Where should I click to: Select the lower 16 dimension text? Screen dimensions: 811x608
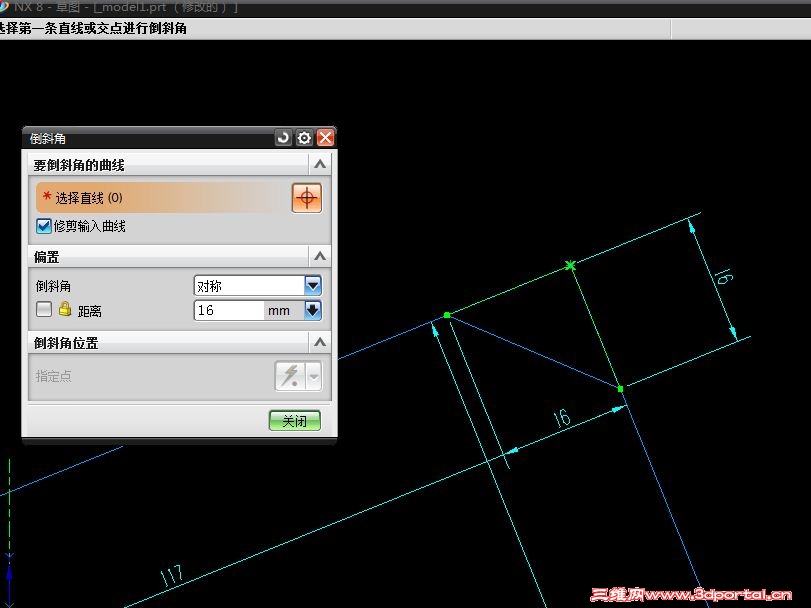[562, 418]
